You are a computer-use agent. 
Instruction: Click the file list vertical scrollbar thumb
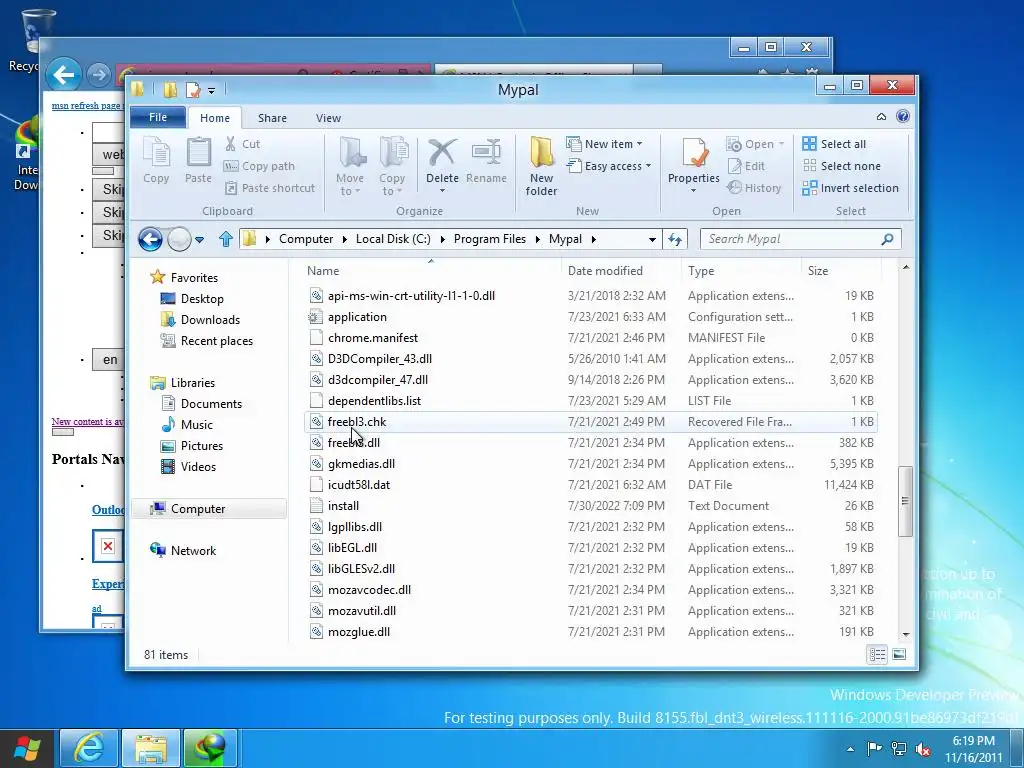[905, 502]
